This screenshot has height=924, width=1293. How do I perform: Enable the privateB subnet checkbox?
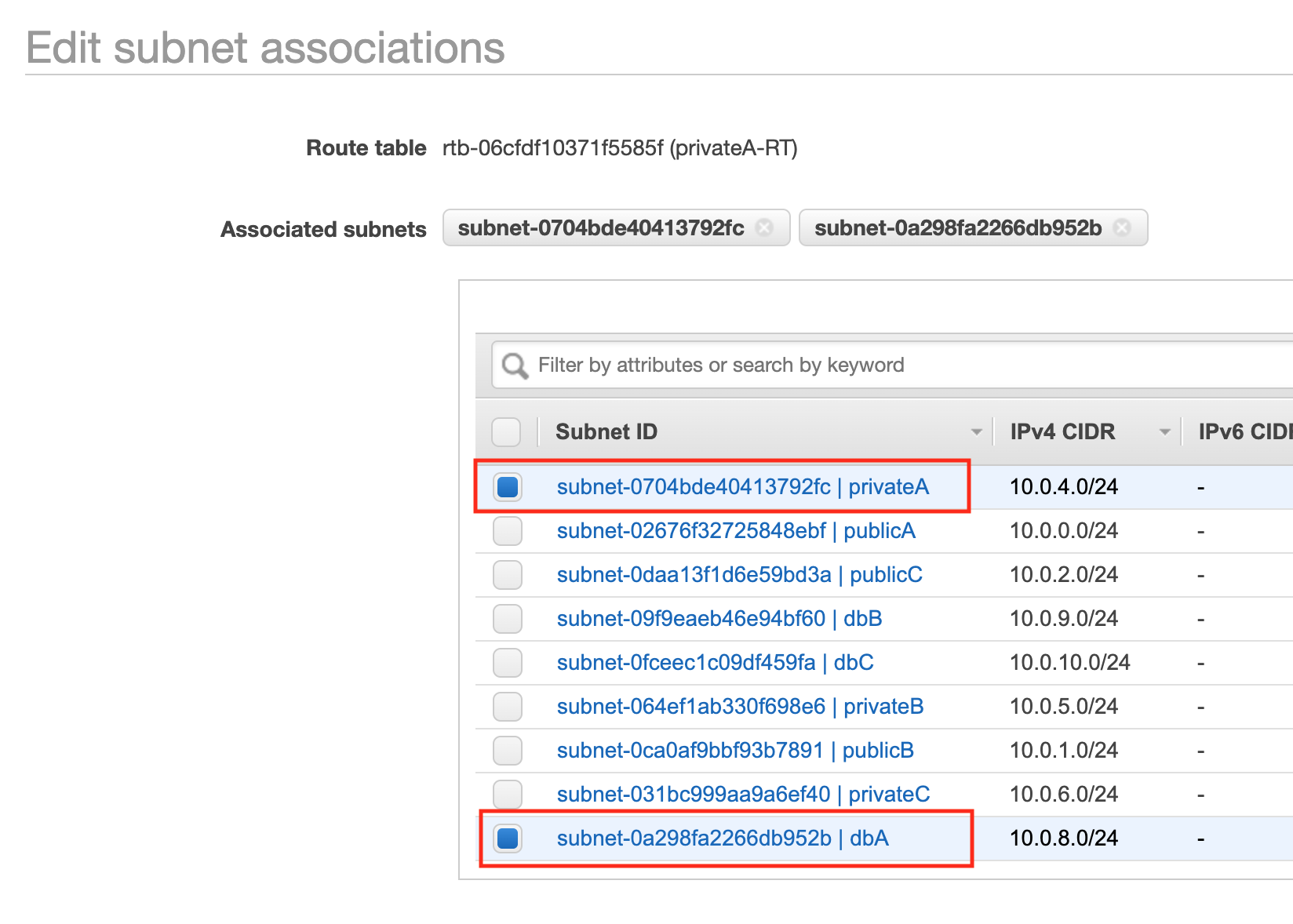(508, 707)
